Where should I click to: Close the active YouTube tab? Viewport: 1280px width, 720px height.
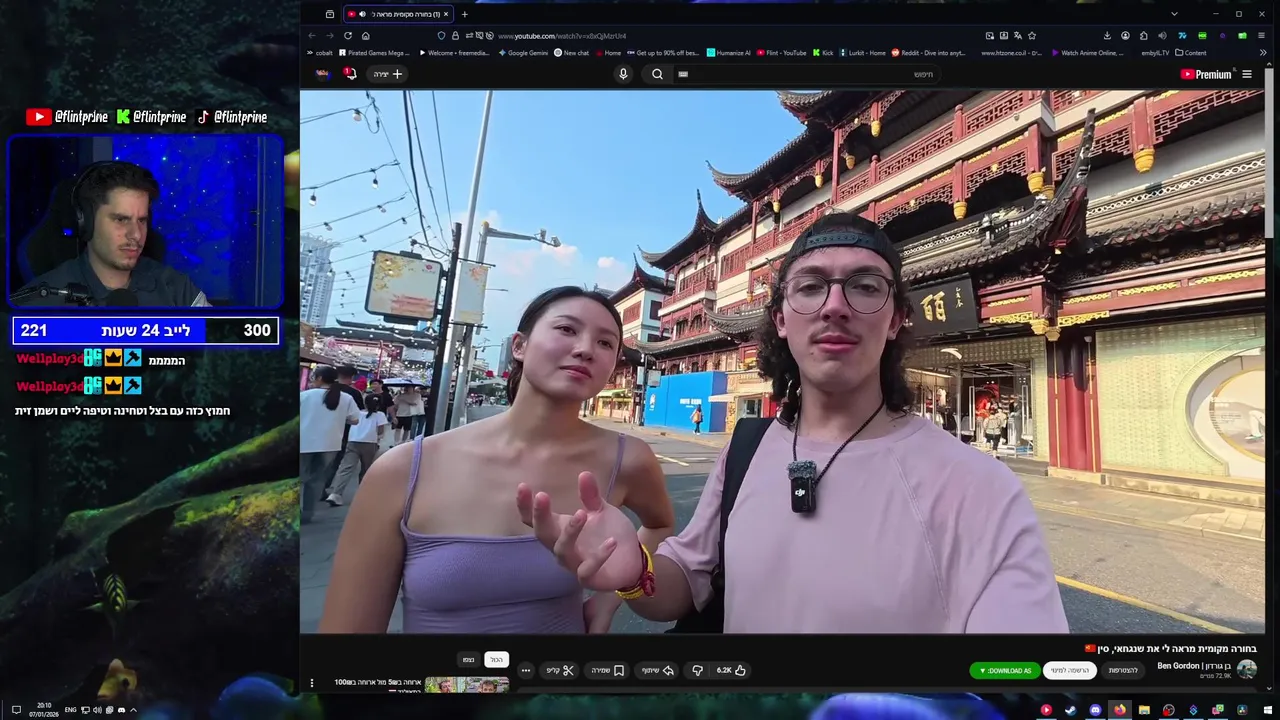[x=446, y=14]
